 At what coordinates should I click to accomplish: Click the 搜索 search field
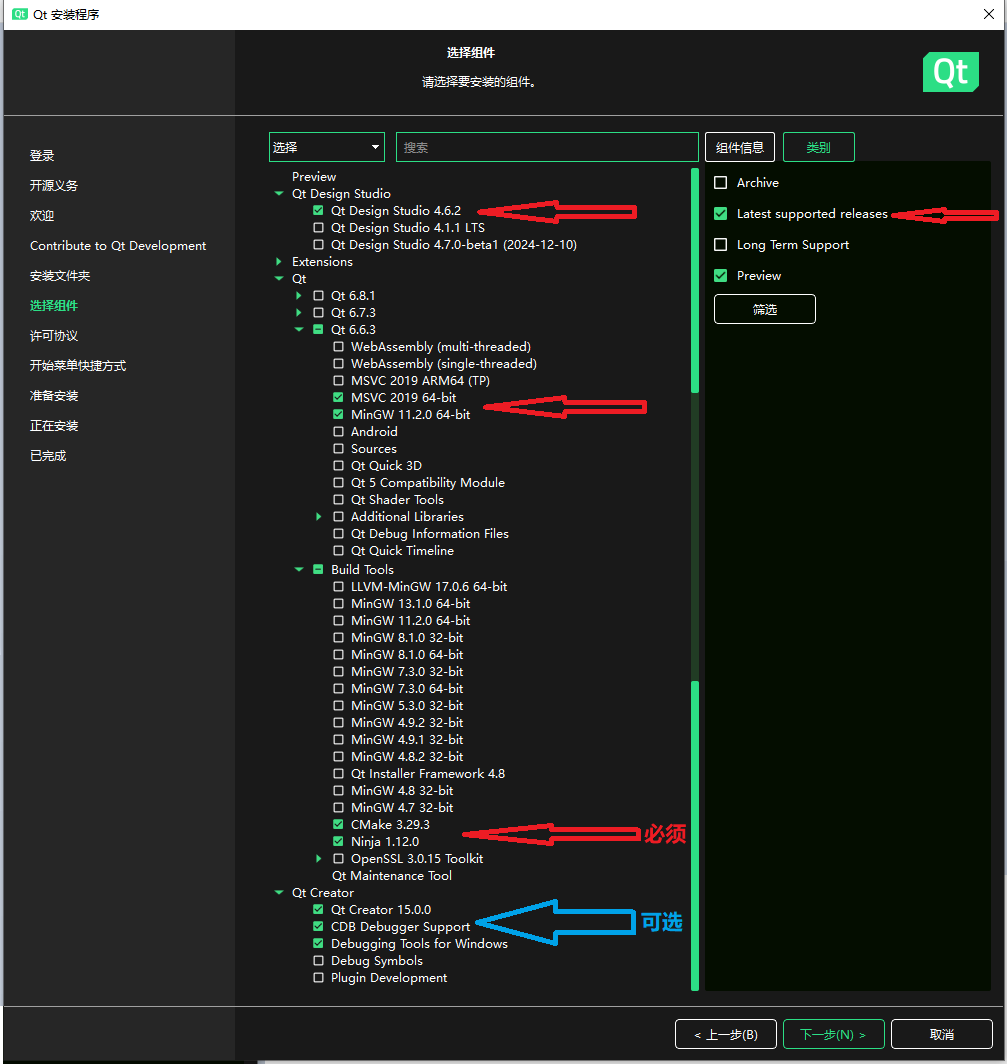click(x=547, y=147)
